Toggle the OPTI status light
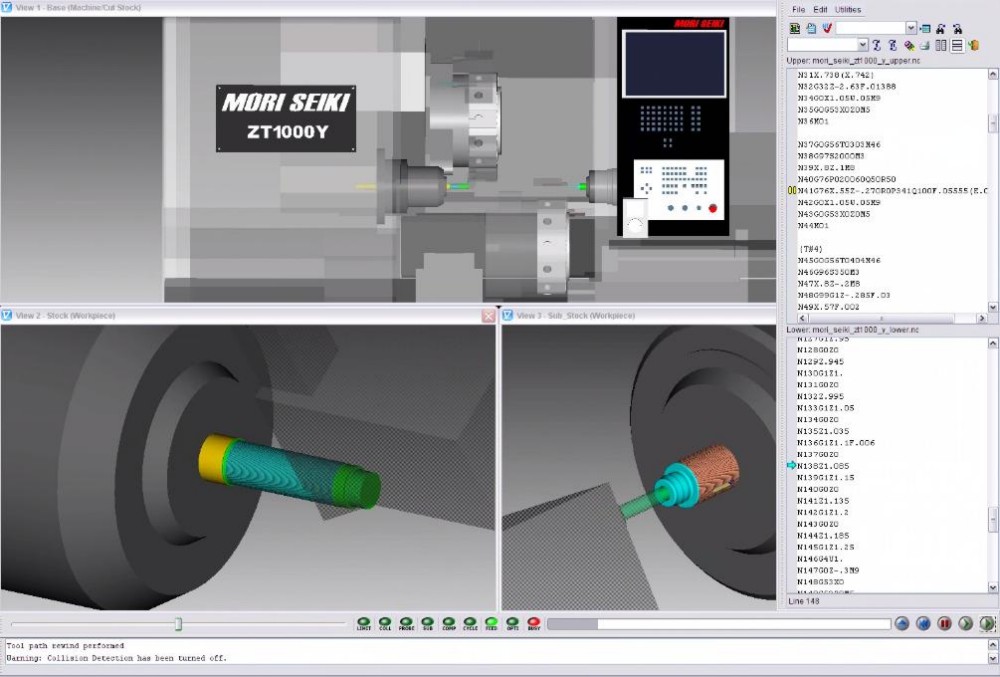The image size is (1000, 677). click(x=513, y=623)
